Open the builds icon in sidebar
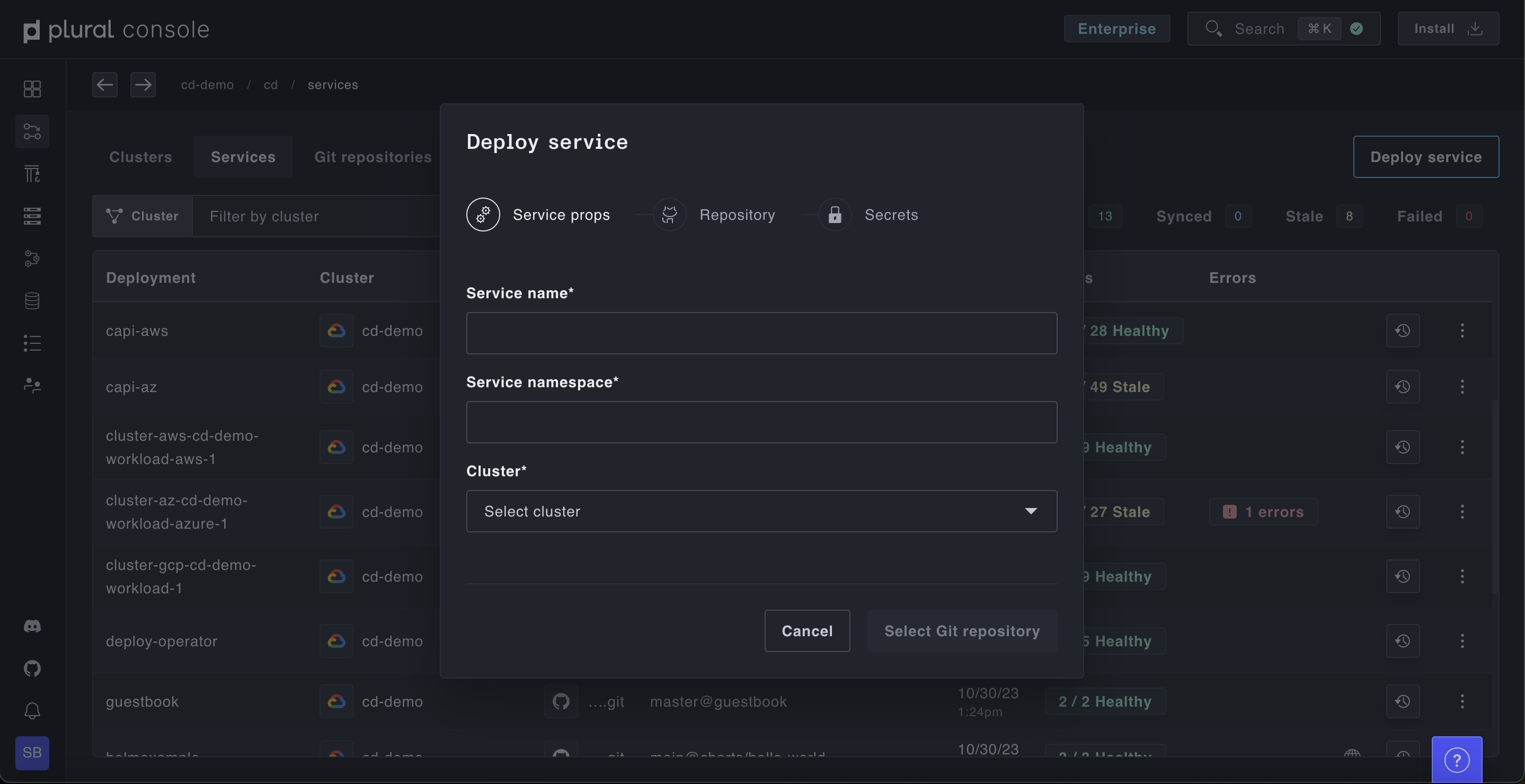This screenshot has height=784, width=1525. pyautogui.click(x=32, y=174)
